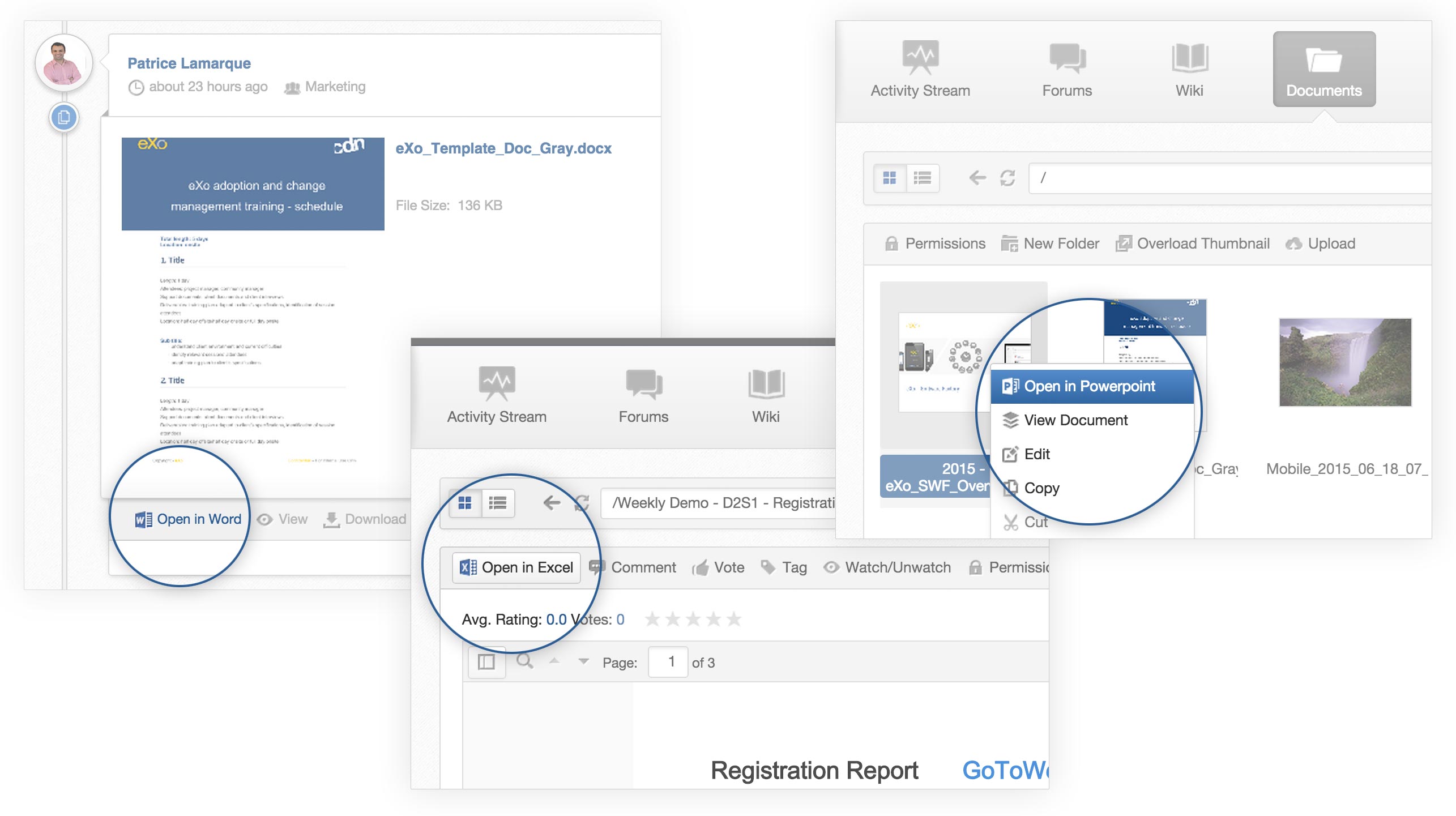
Task: Click Upload in Documents toolbar
Action: click(x=1320, y=243)
